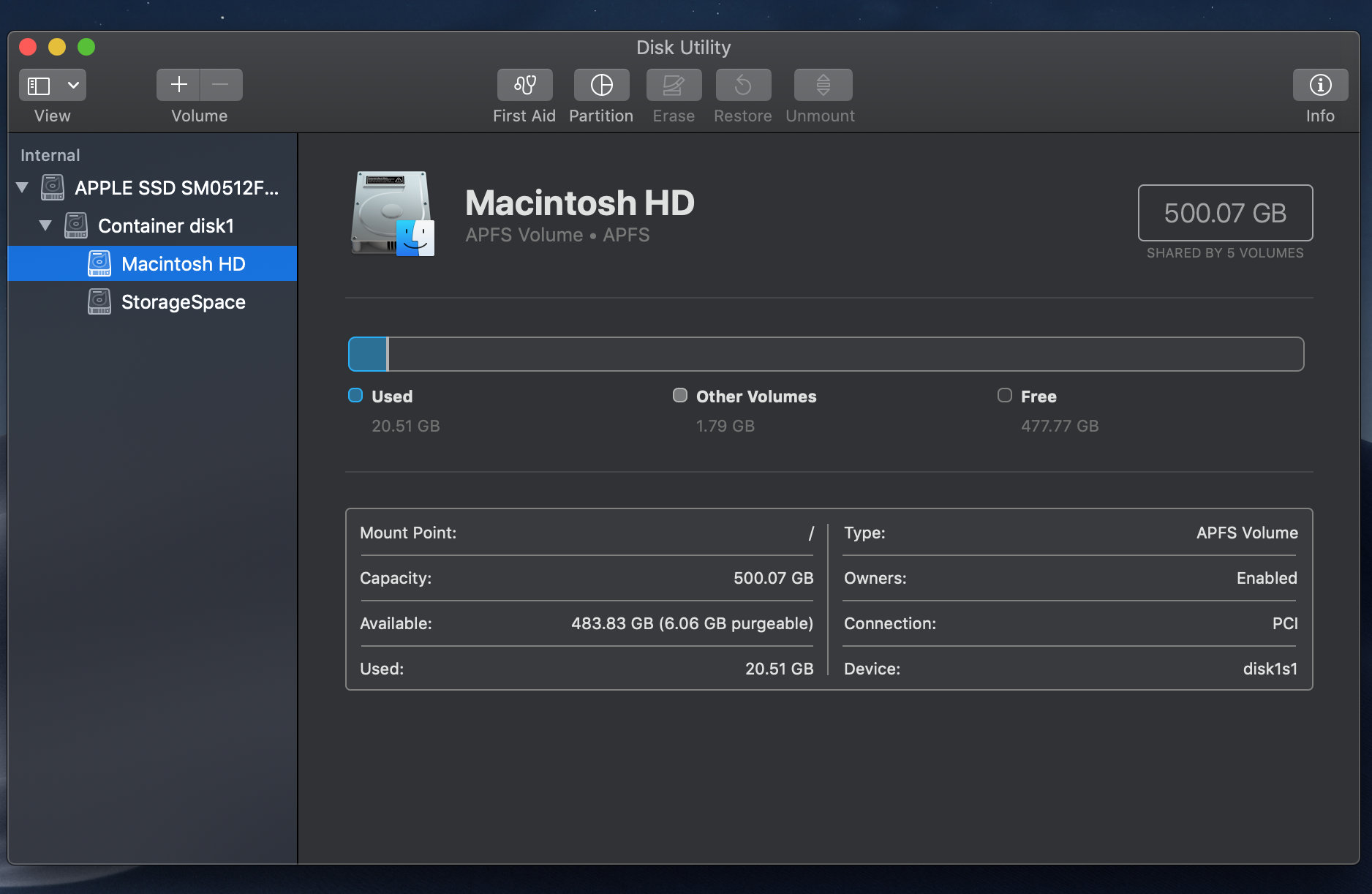This screenshot has width=1372, height=894.
Task: Open the Info toolbar icon
Action: point(1320,85)
